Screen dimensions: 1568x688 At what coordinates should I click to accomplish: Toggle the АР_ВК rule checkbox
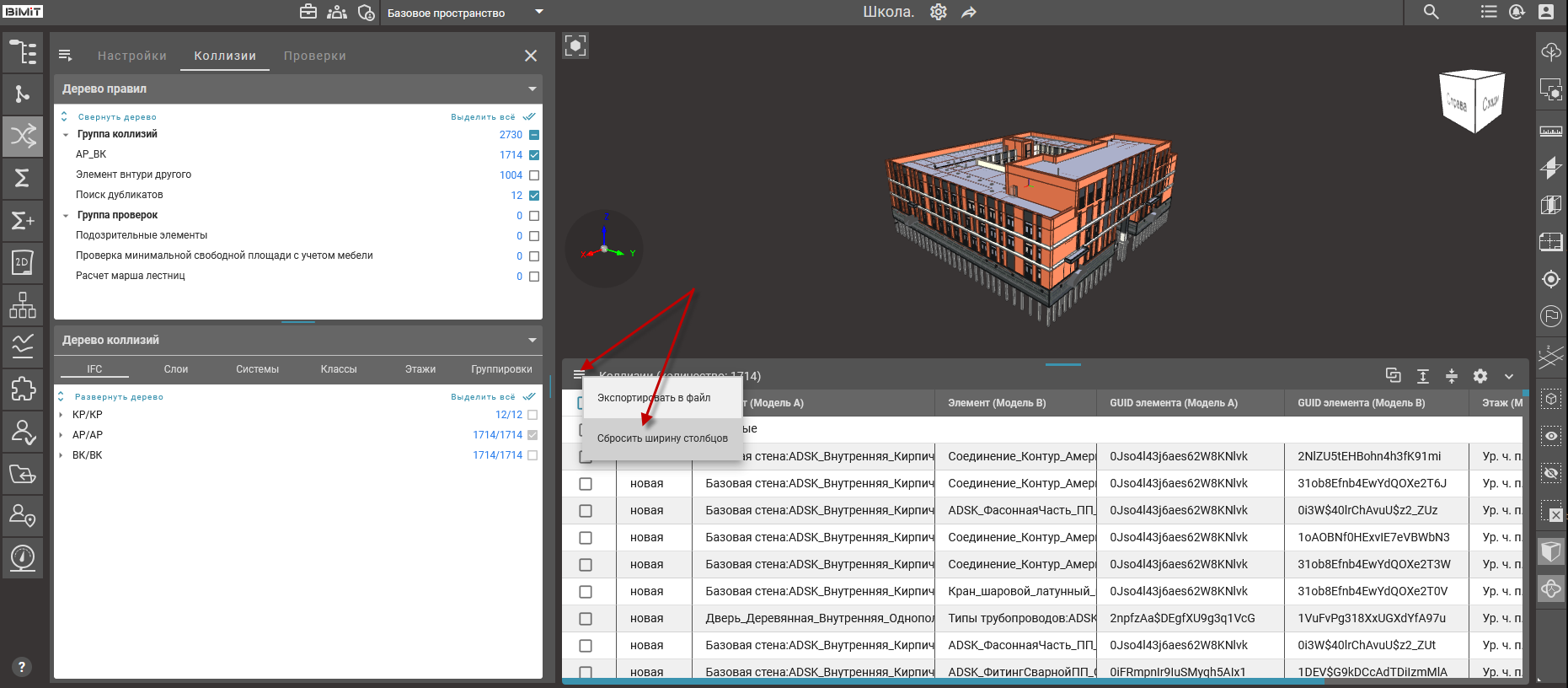[534, 155]
